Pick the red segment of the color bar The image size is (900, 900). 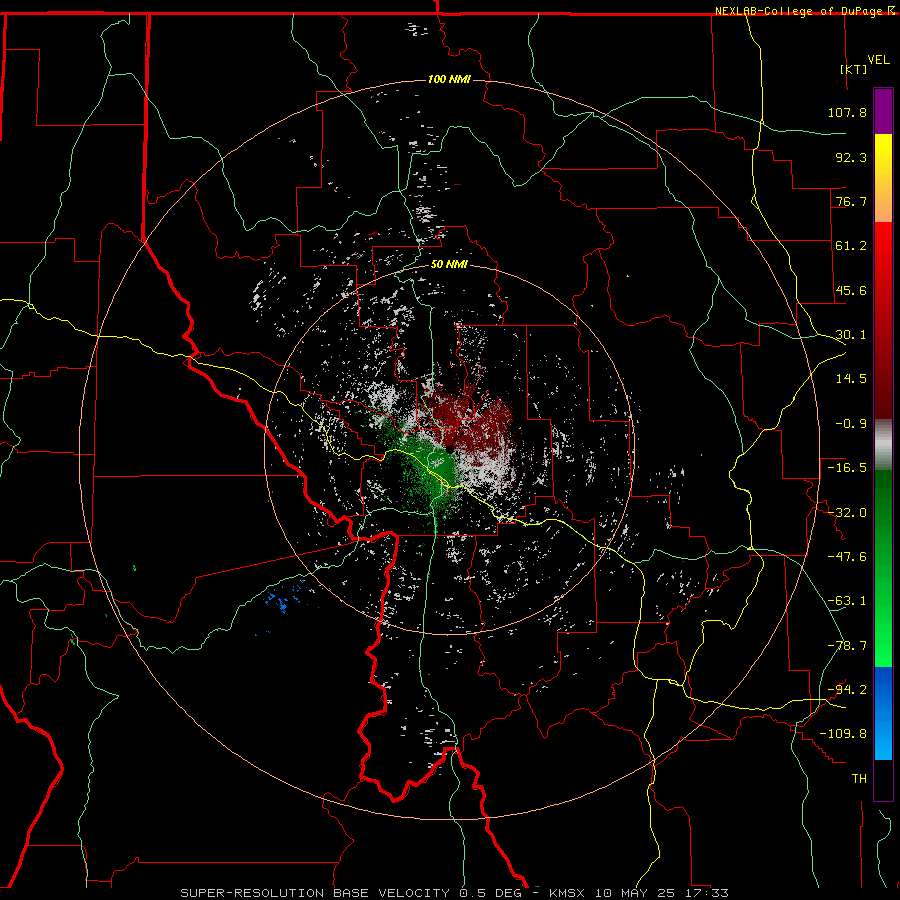[x=883, y=320]
